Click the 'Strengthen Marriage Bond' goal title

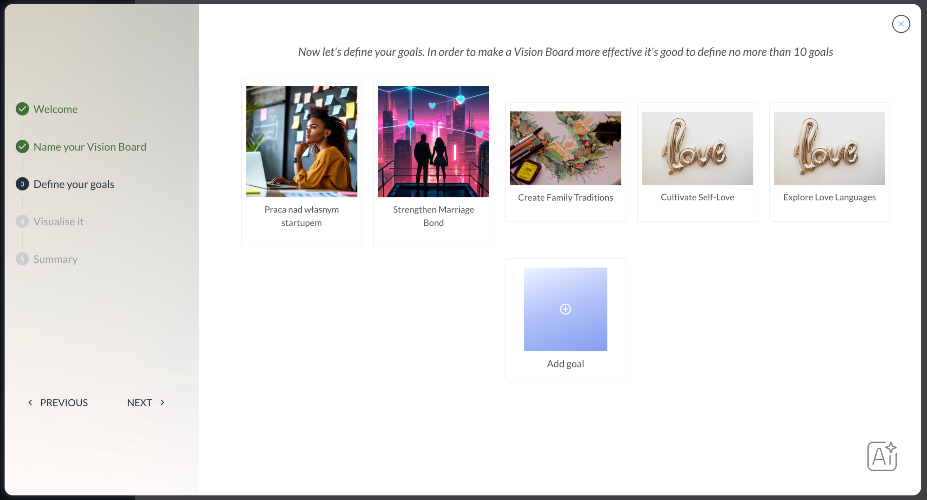click(433, 216)
